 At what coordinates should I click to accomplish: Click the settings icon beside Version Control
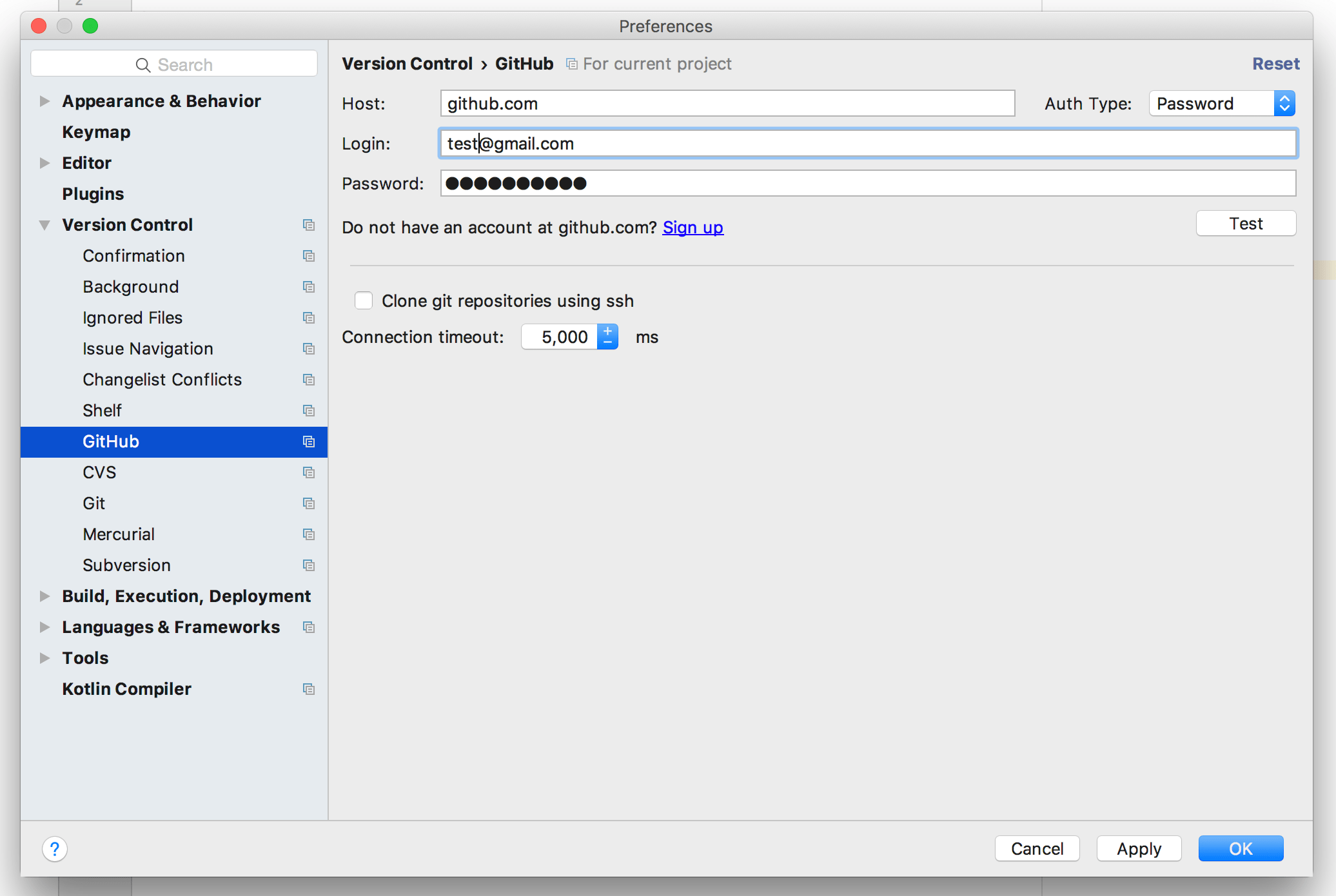pos(308,224)
